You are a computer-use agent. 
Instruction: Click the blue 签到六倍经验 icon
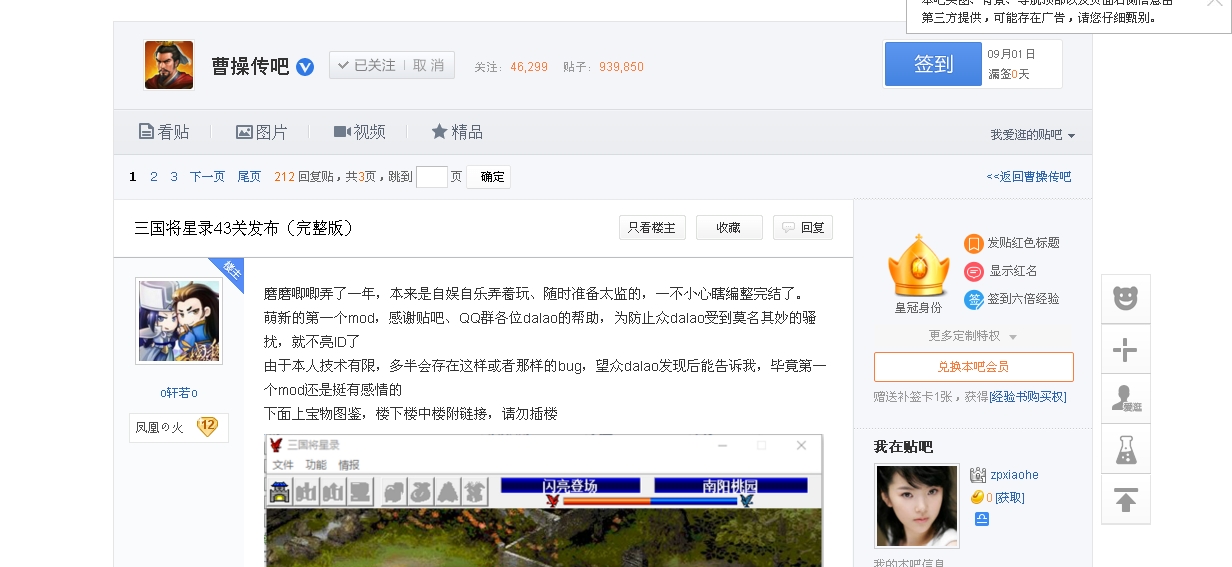tap(973, 299)
